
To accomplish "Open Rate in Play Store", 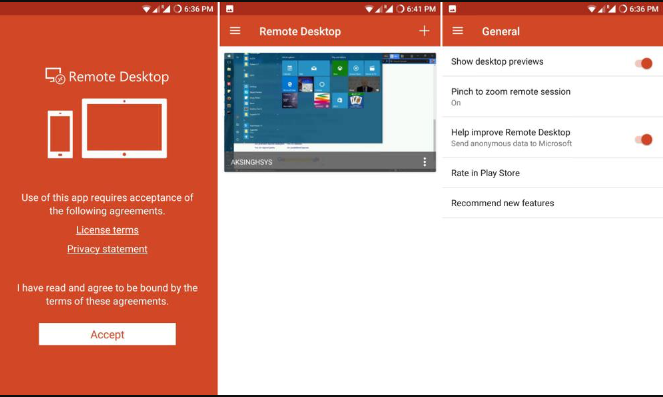I will [x=552, y=173].
